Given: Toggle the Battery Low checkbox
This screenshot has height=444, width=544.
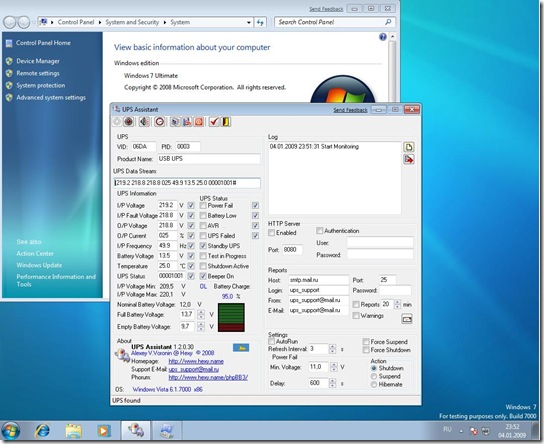Looking at the screenshot, I should pos(203,216).
